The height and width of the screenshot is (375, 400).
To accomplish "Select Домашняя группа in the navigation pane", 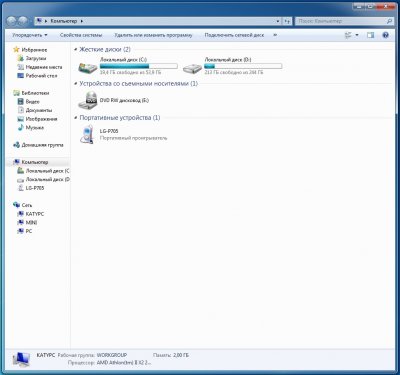I will (x=42, y=145).
